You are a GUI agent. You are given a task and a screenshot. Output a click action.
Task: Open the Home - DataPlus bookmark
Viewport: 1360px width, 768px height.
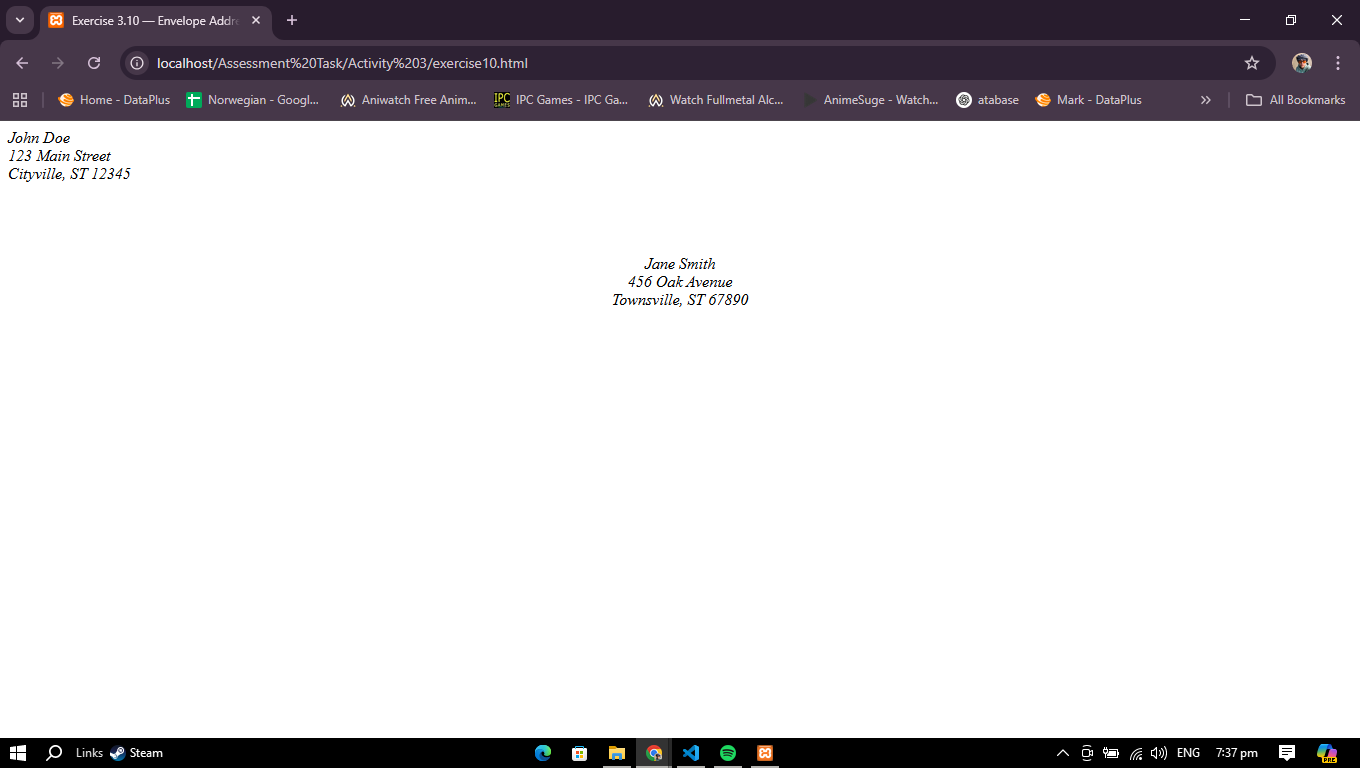pos(114,100)
